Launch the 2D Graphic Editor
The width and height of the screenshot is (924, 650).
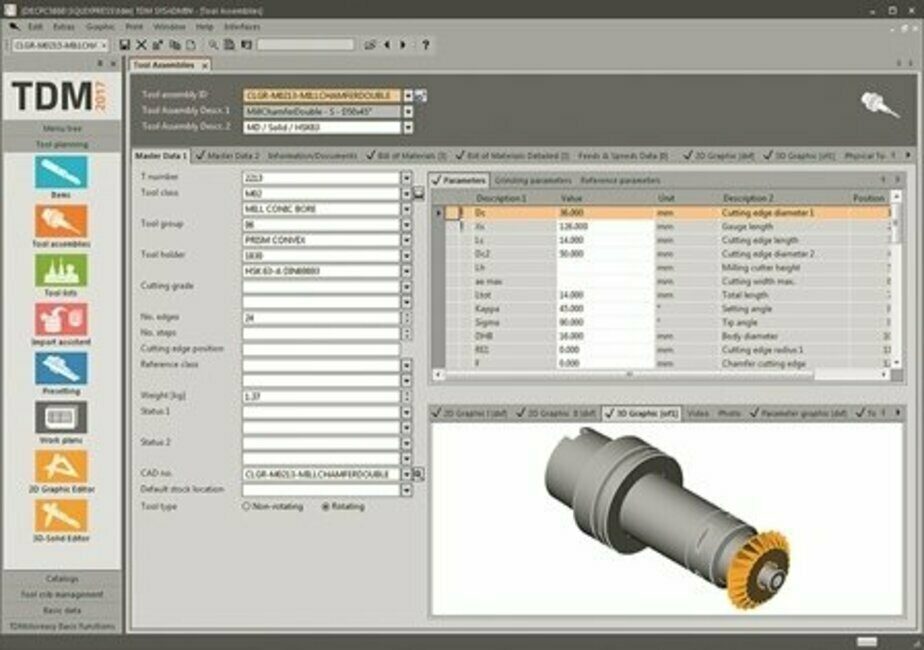[x=61, y=468]
